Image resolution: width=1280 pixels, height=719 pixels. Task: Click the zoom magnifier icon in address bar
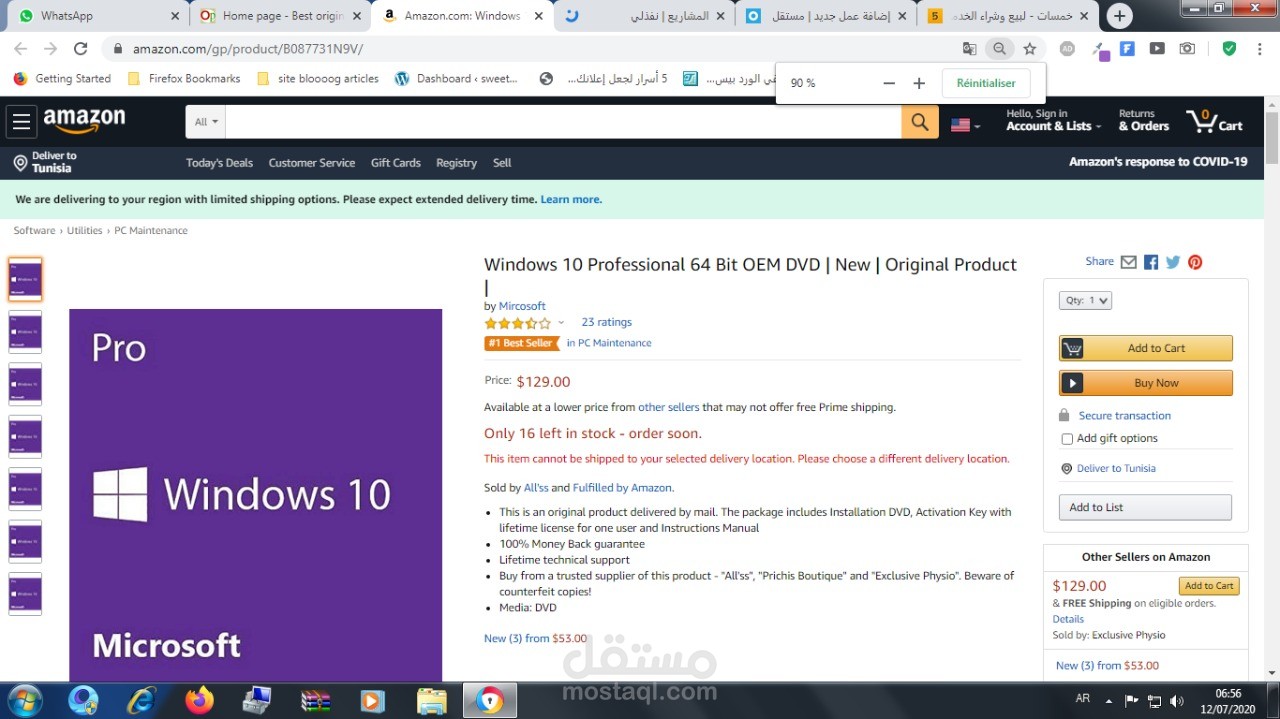coord(999,48)
